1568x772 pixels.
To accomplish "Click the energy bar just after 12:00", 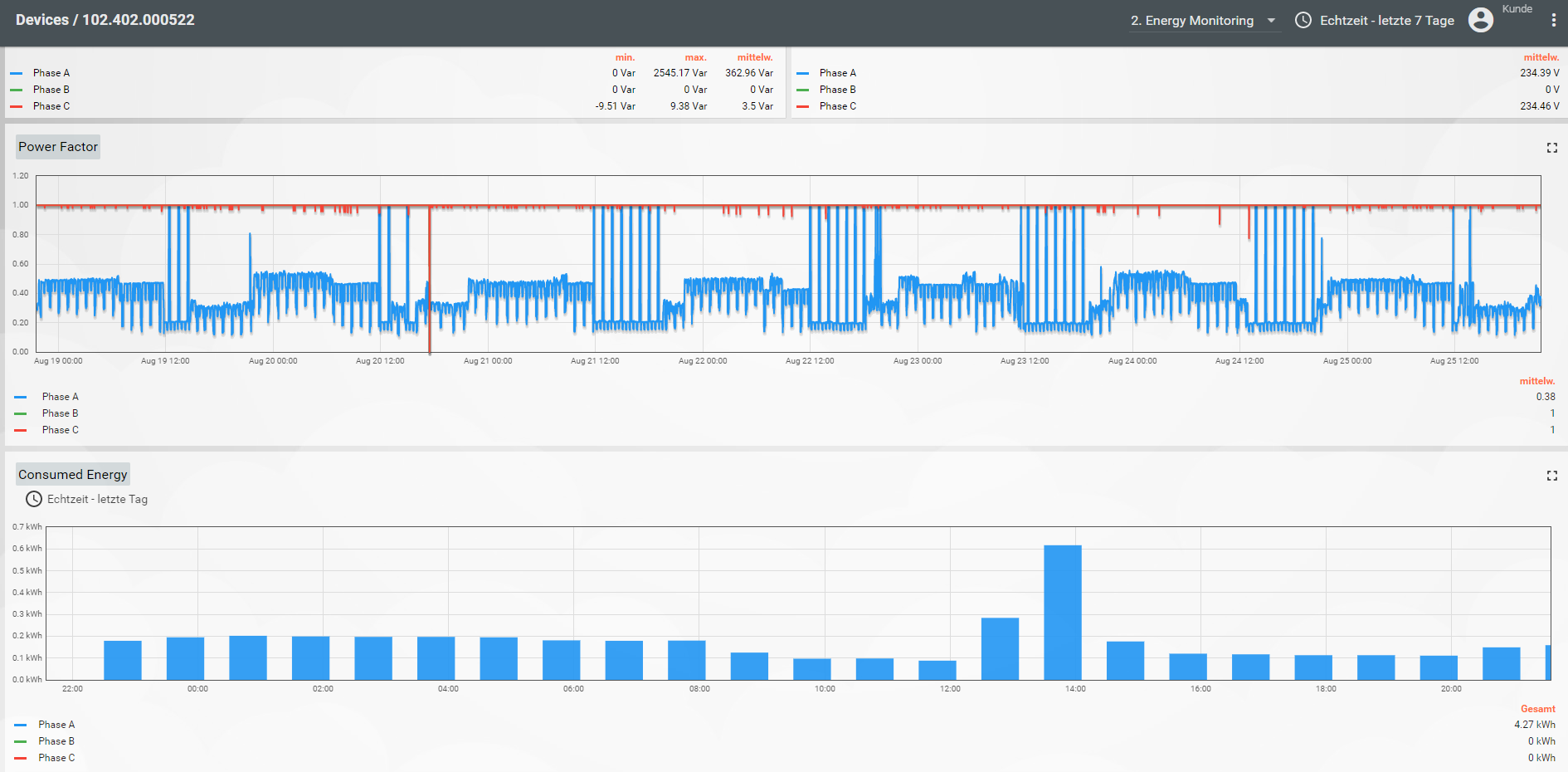I will click(x=1000, y=648).
